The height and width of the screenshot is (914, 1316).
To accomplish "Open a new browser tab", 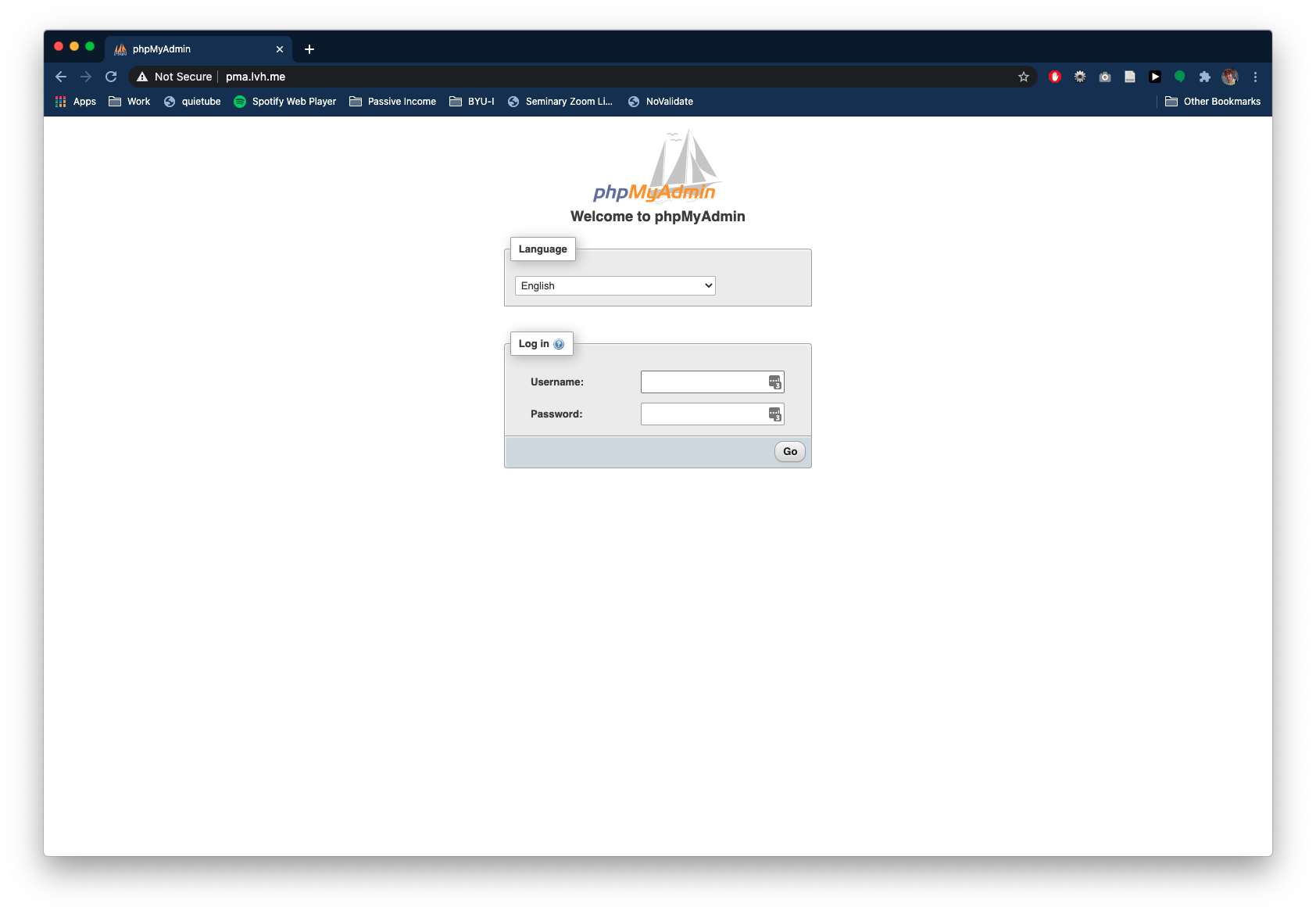I will point(309,49).
